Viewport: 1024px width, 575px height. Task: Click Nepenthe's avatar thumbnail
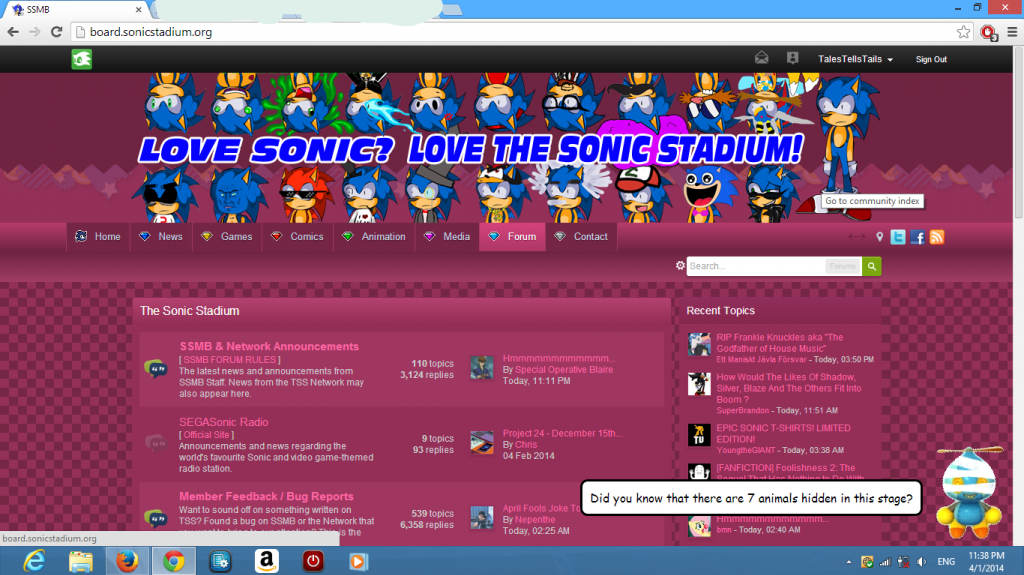pyautogui.click(x=482, y=518)
